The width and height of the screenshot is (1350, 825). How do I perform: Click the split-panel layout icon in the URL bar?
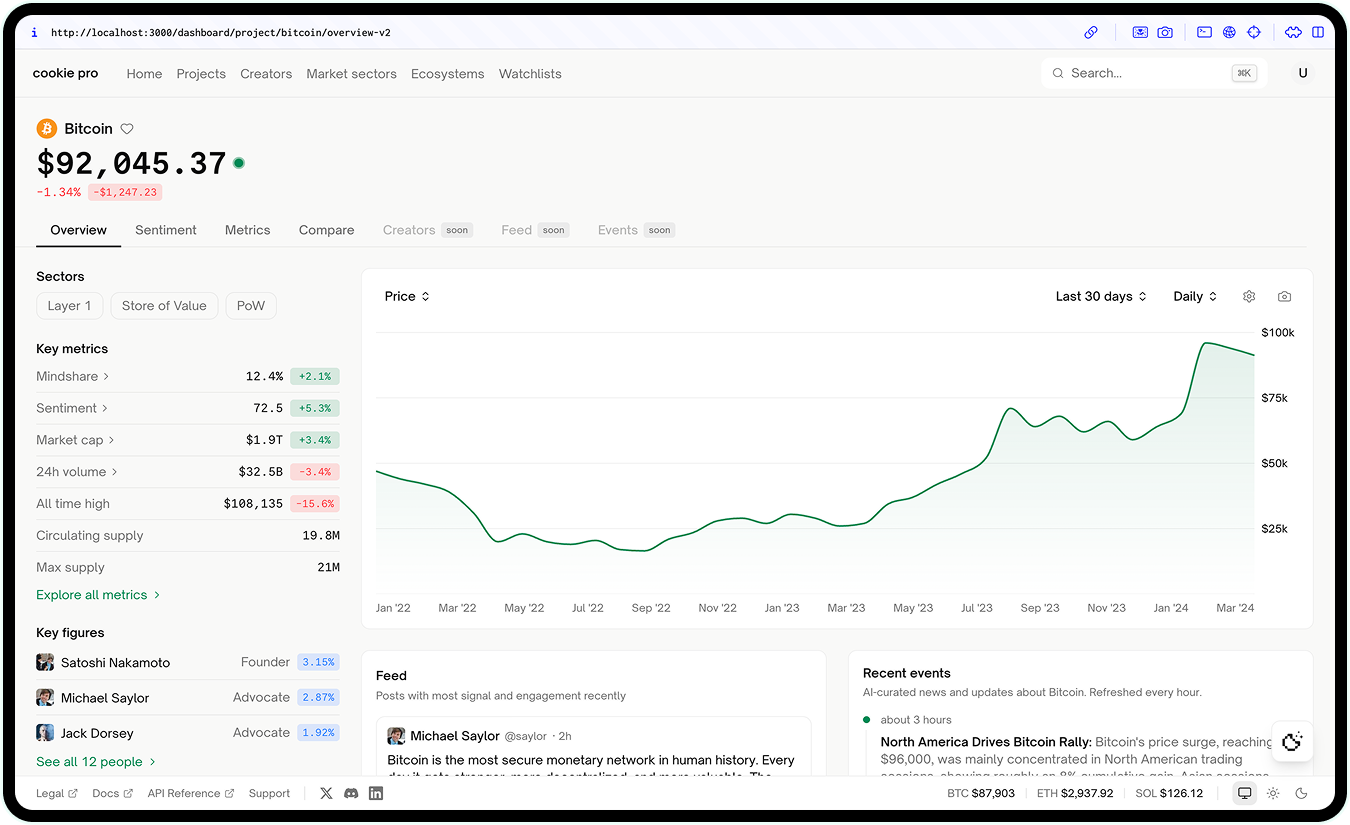click(x=1318, y=32)
